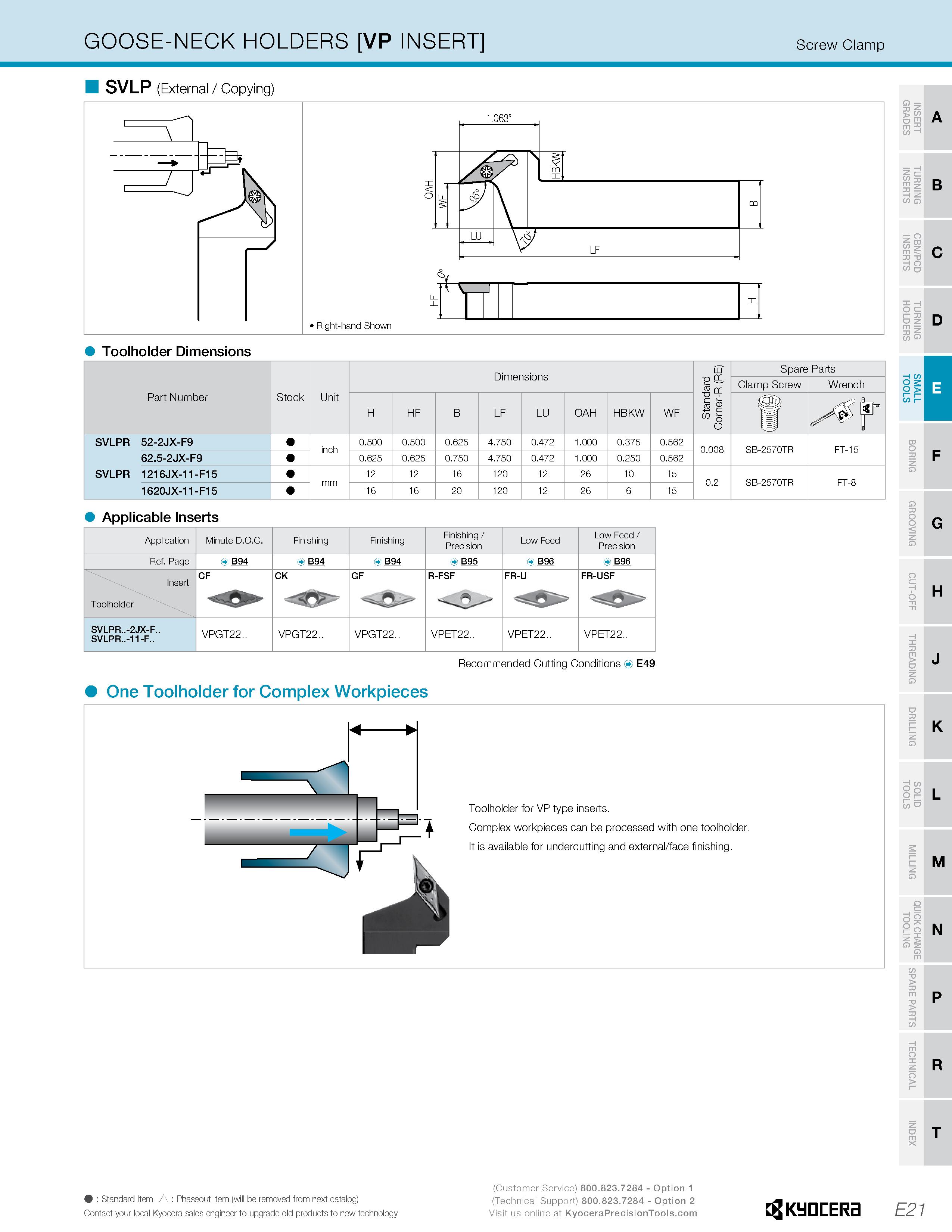Go to section B Turning Inserts tab

pos(925,185)
